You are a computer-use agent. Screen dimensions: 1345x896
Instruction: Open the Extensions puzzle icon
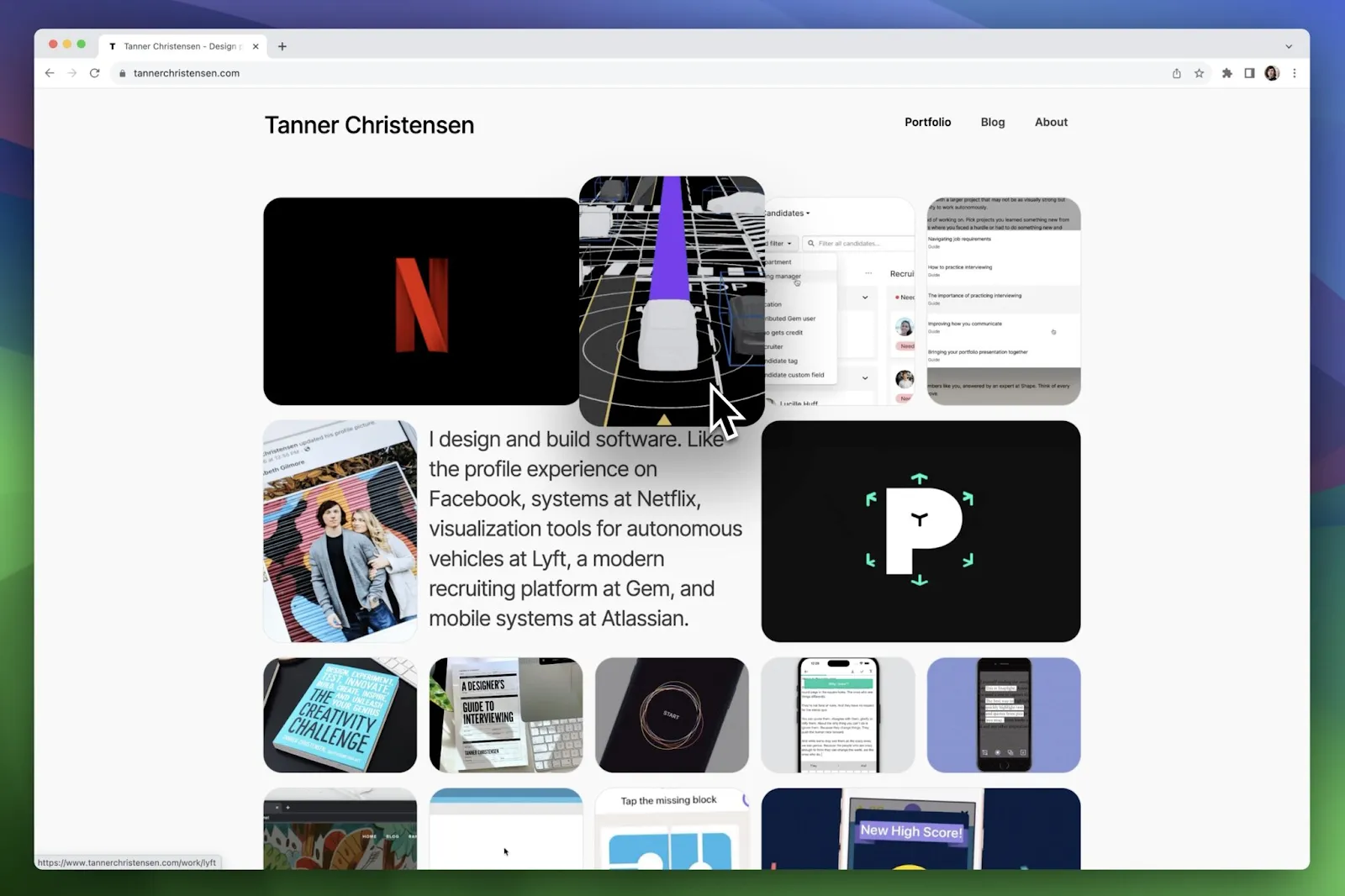click(x=1227, y=73)
